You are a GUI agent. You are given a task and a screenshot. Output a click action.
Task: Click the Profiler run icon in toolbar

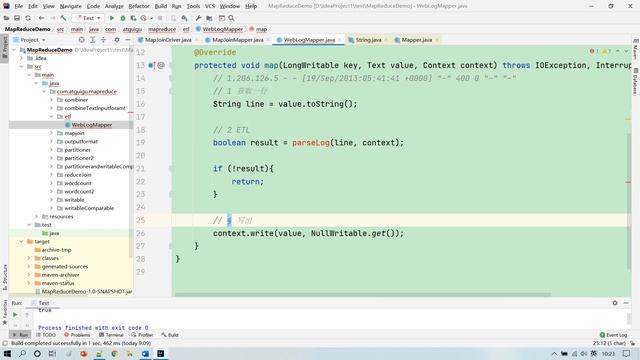click(144, 18)
